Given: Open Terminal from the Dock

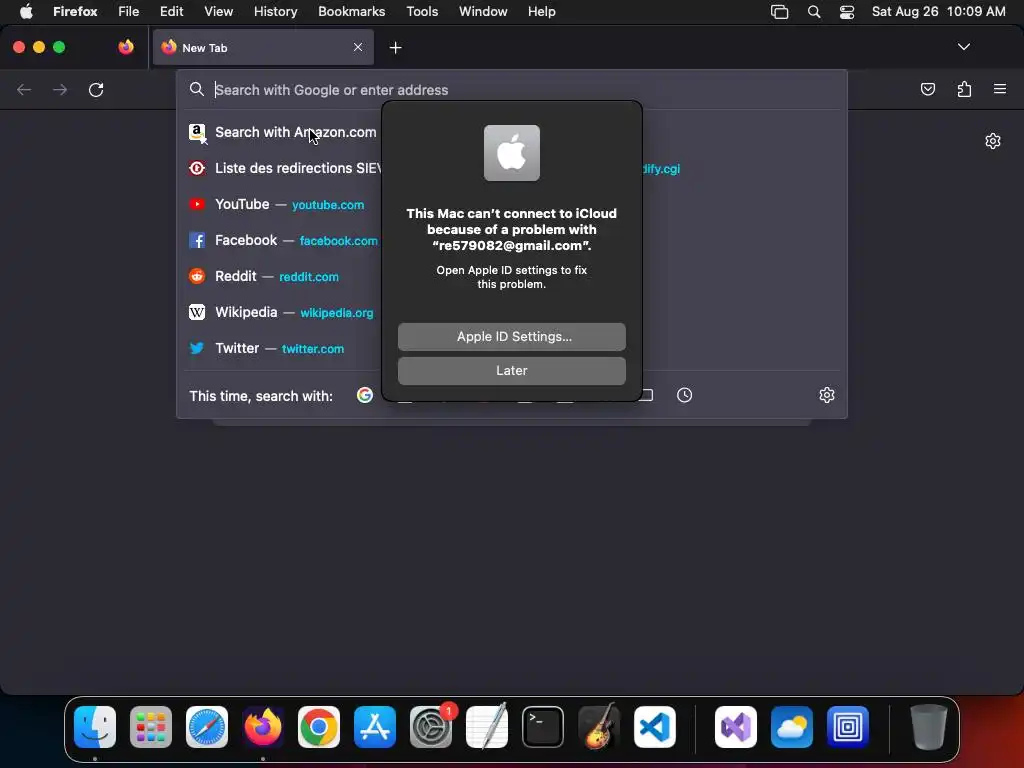Looking at the screenshot, I should (x=543, y=727).
